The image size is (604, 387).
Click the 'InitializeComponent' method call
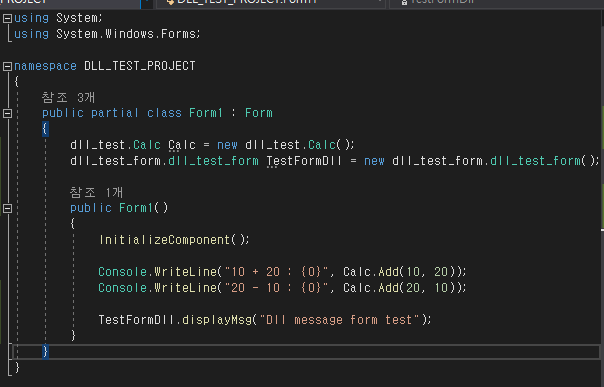164,240
